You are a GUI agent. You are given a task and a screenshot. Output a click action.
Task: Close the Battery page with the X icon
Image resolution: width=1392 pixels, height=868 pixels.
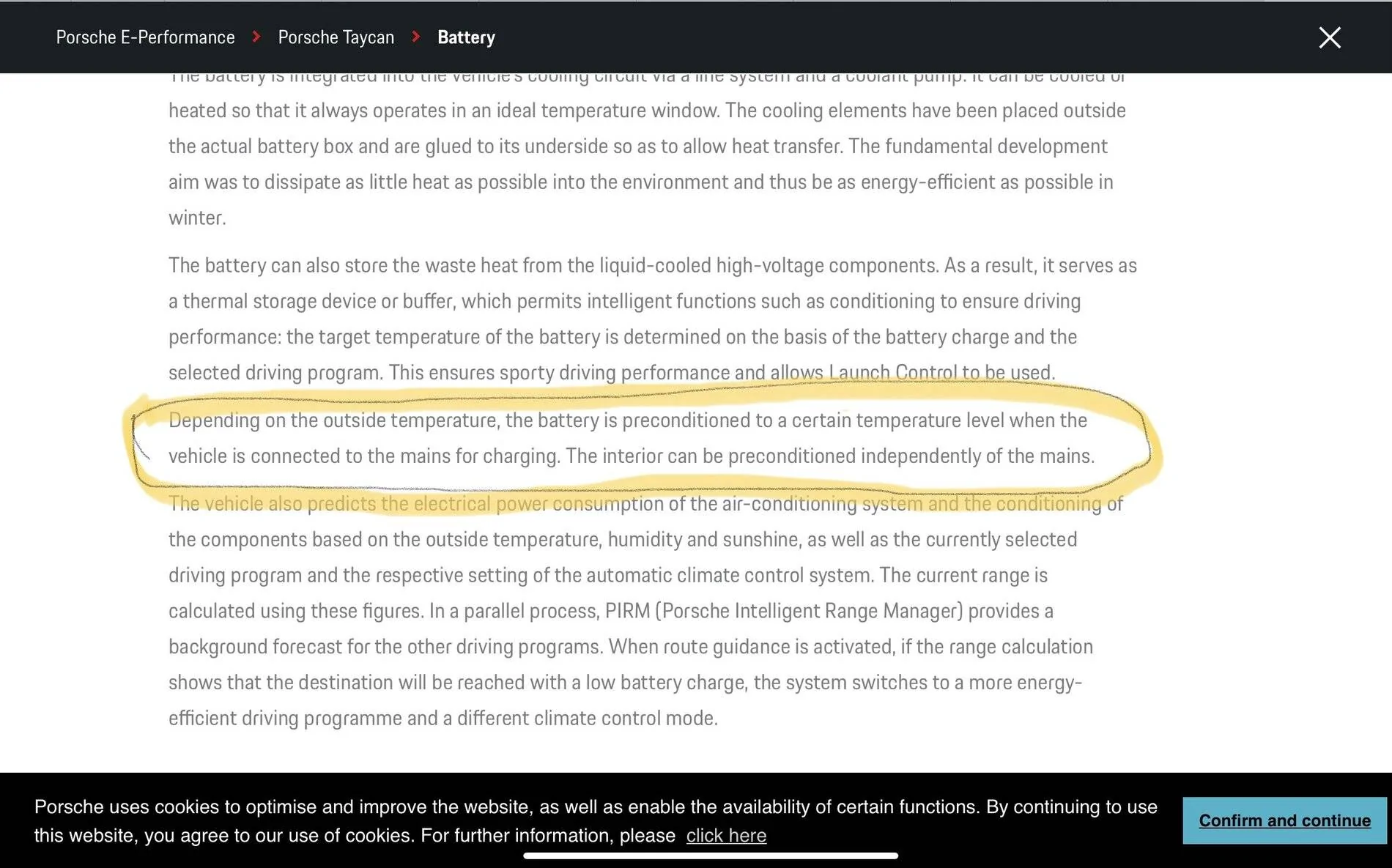(x=1330, y=37)
